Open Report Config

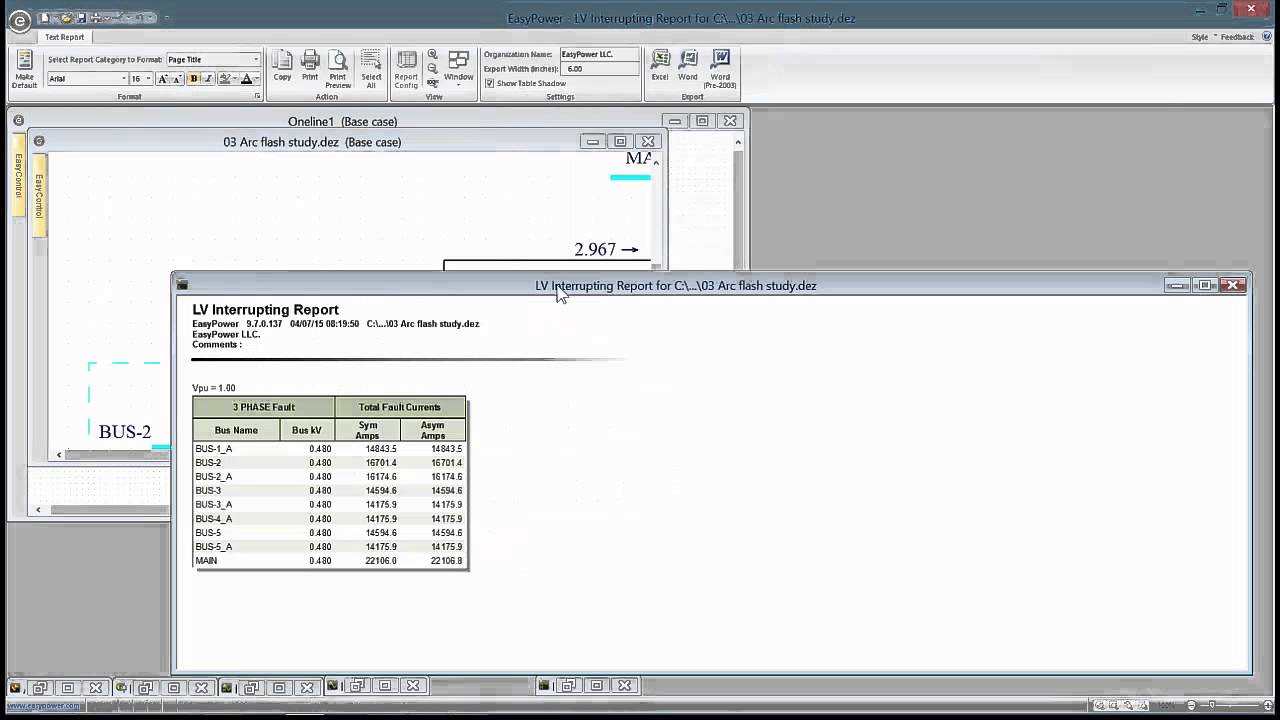(406, 70)
